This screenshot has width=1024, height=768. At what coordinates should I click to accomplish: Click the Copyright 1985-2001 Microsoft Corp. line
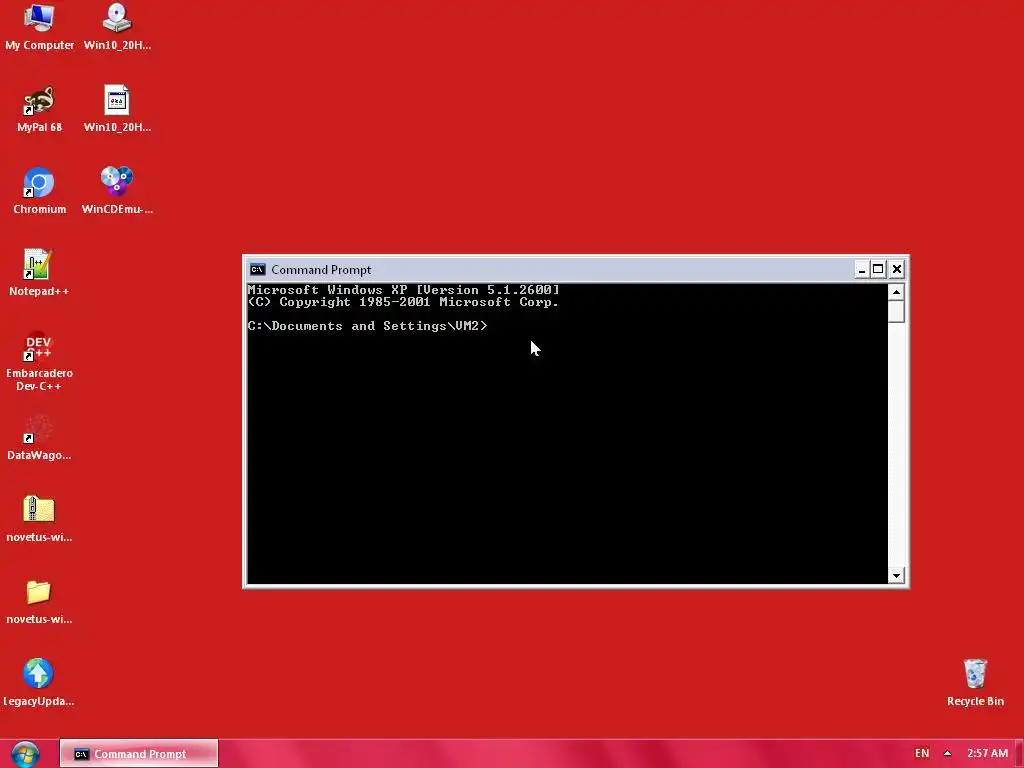pyautogui.click(x=403, y=302)
